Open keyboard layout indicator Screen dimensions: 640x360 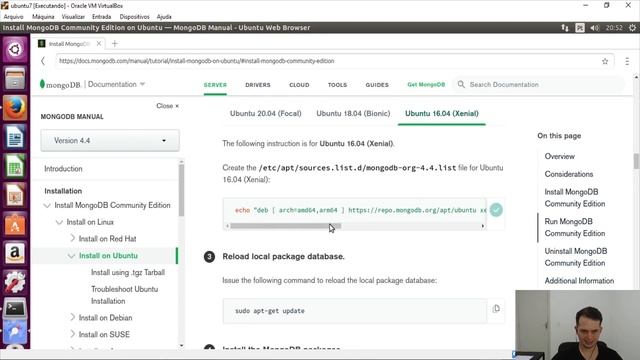pos(580,28)
